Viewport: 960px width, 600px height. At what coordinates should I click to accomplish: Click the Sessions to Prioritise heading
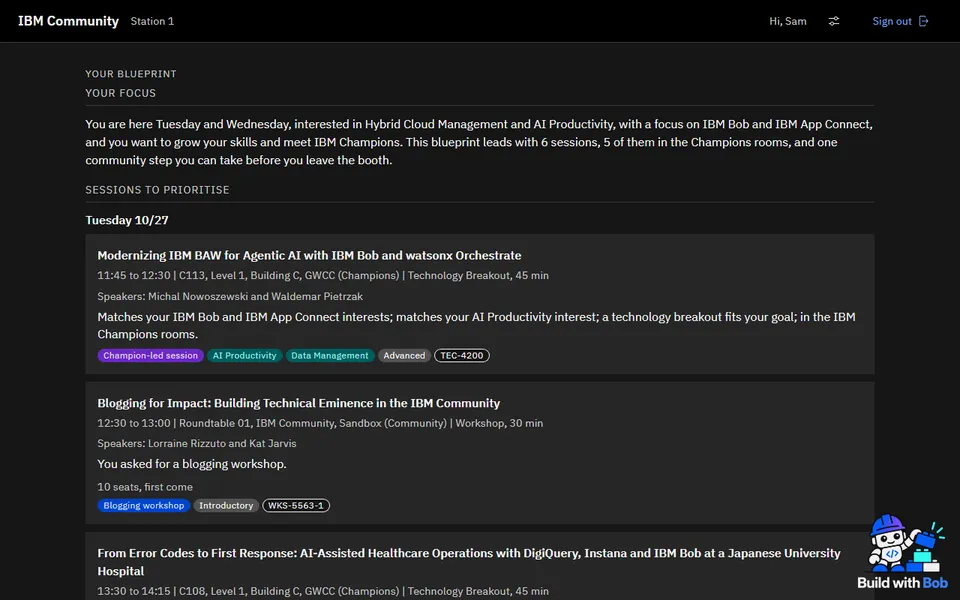point(157,190)
